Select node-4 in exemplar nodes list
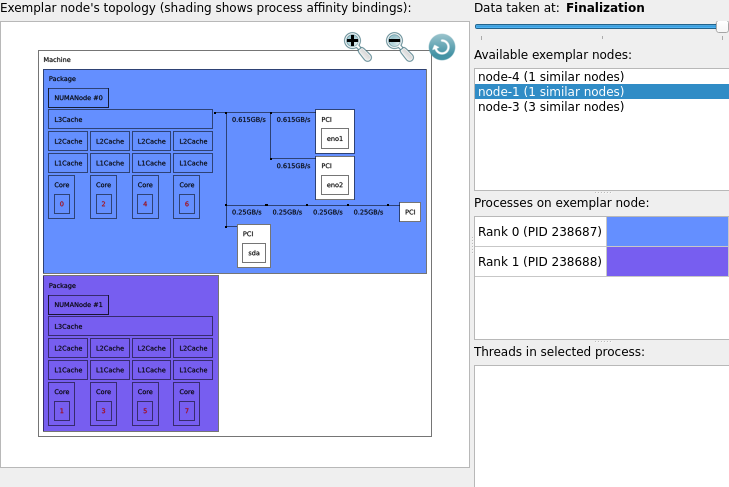This screenshot has width=729, height=487. 551,77
